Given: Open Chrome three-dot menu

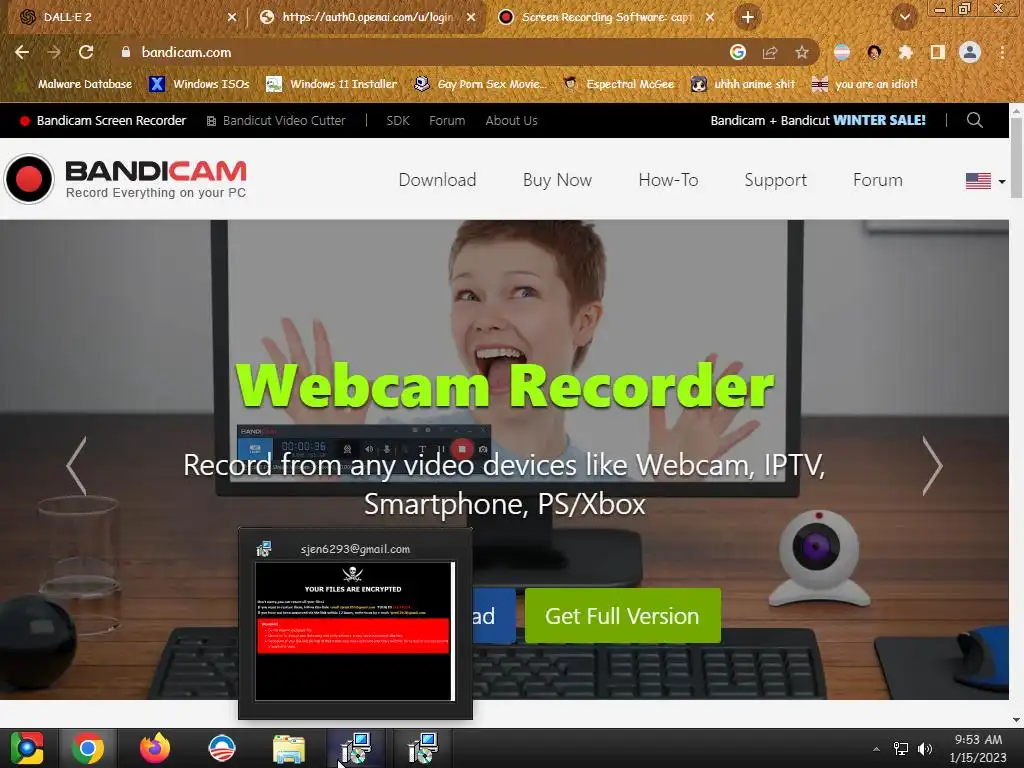Looking at the screenshot, I should click(1002, 52).
